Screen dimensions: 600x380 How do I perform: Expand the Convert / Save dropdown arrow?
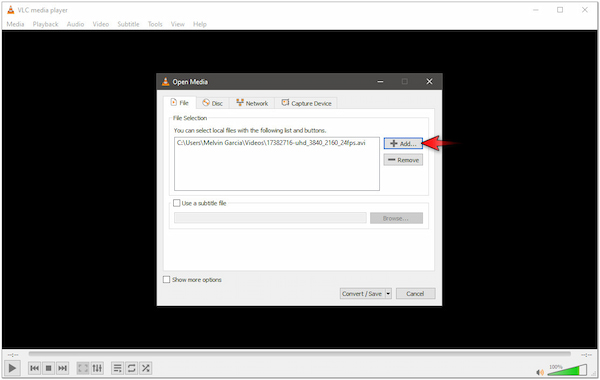pyautogui.click(x=388, y=294)
